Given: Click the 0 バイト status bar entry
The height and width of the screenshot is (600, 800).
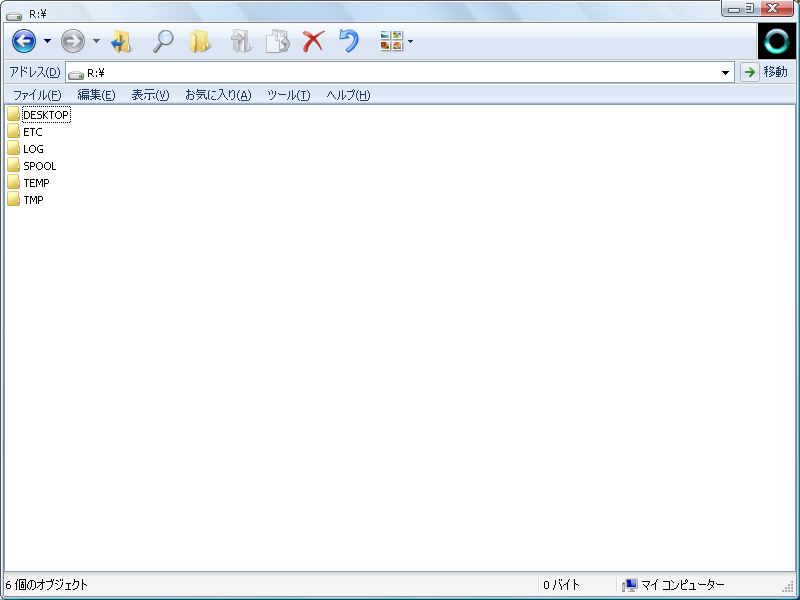Looking at the screenshot, I should [561, 585].
